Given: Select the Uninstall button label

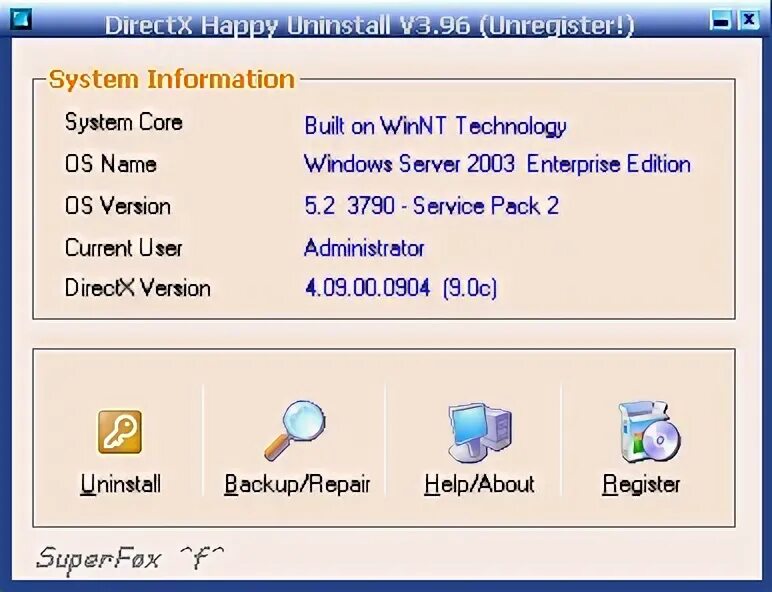Looking at the screenshot, I should (121, 484).
